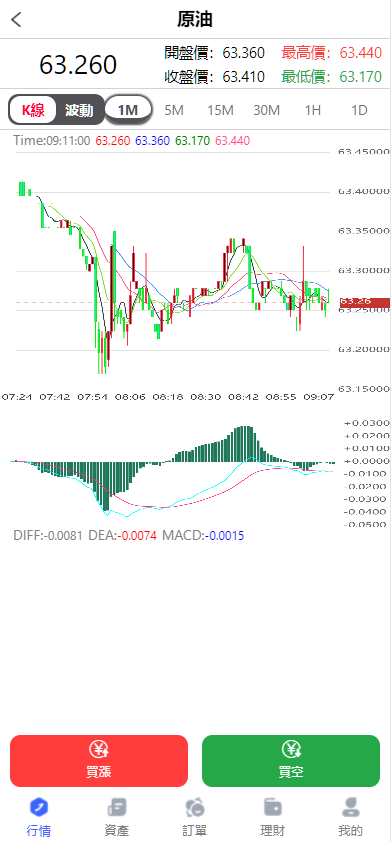The image size is (391, 842).
Task: Select the 1M timeframe
Action: click(x=128, y=110)
